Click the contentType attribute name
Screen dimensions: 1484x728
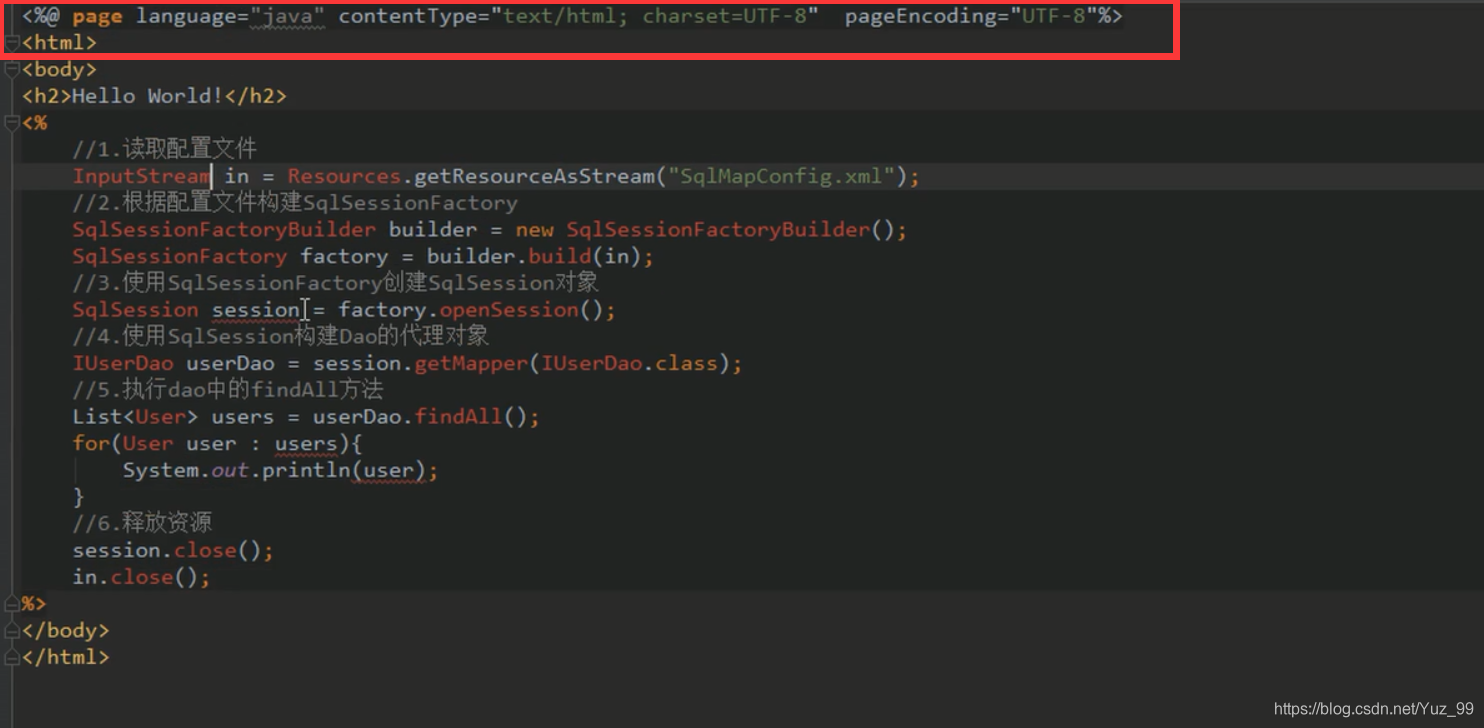[x=407, y=16]
